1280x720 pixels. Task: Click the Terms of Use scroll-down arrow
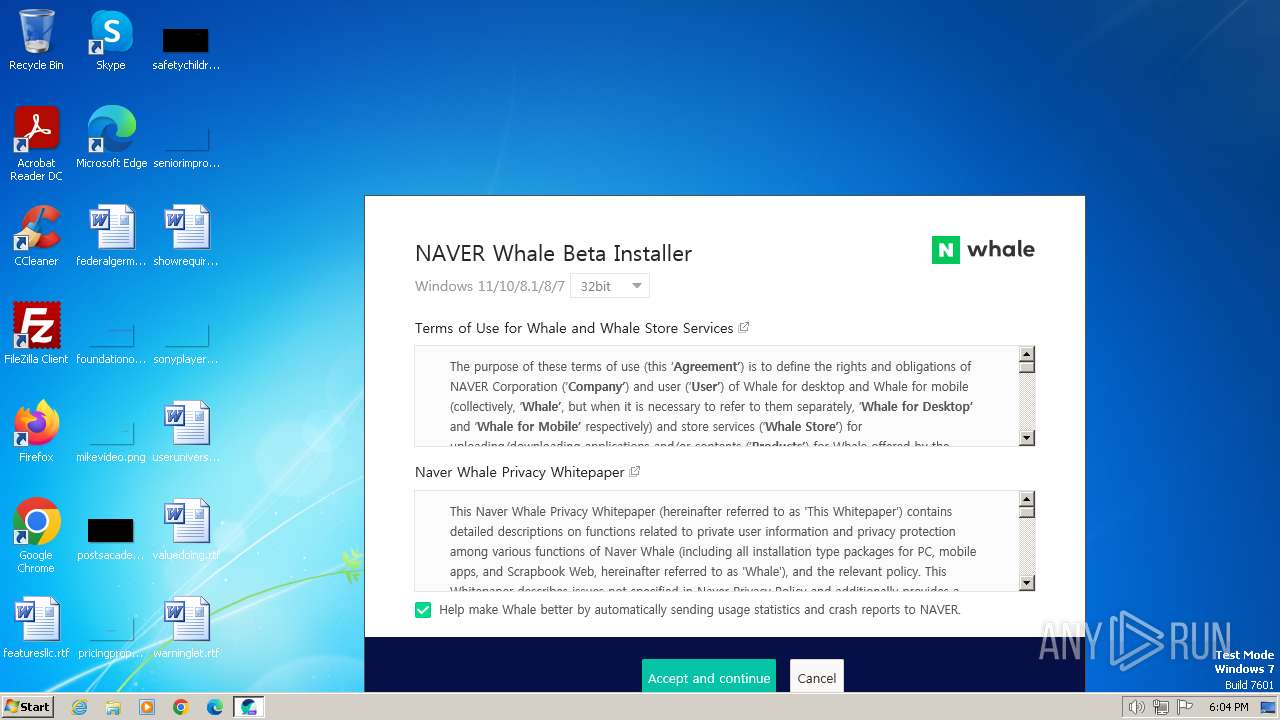click(1027, 438)
